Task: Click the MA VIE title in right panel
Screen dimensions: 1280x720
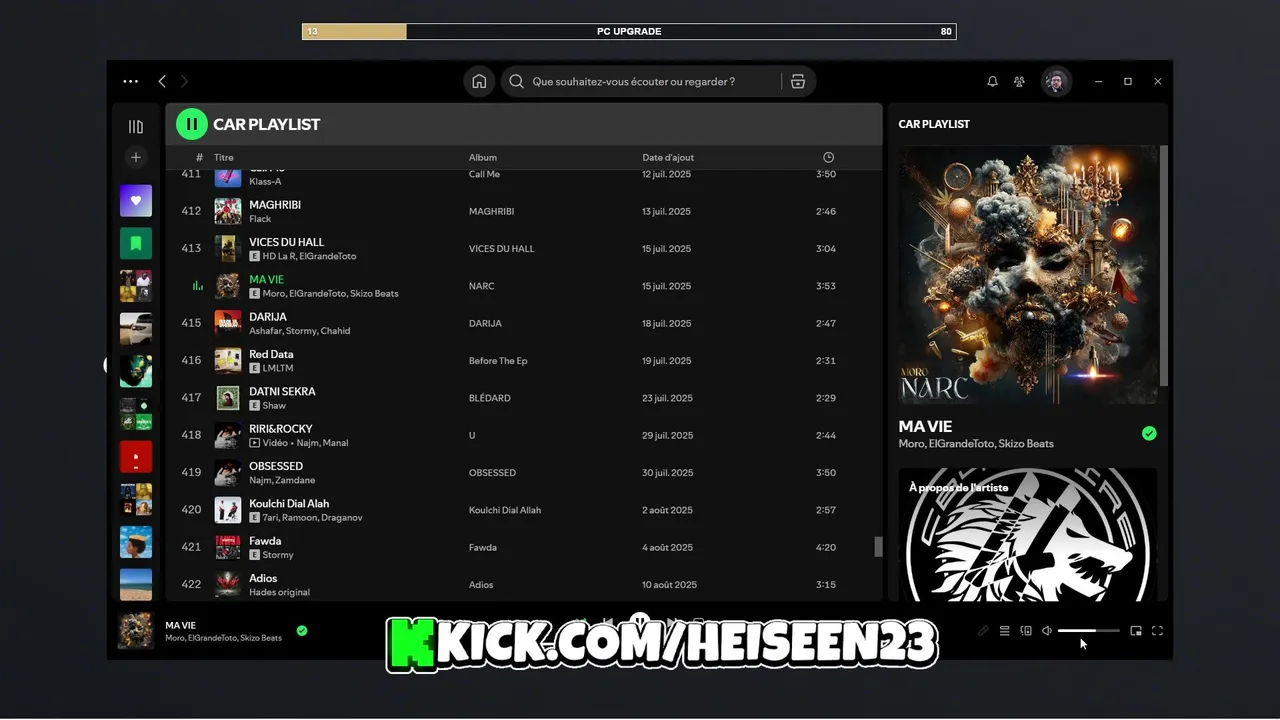Action: (x=926, y=427)
